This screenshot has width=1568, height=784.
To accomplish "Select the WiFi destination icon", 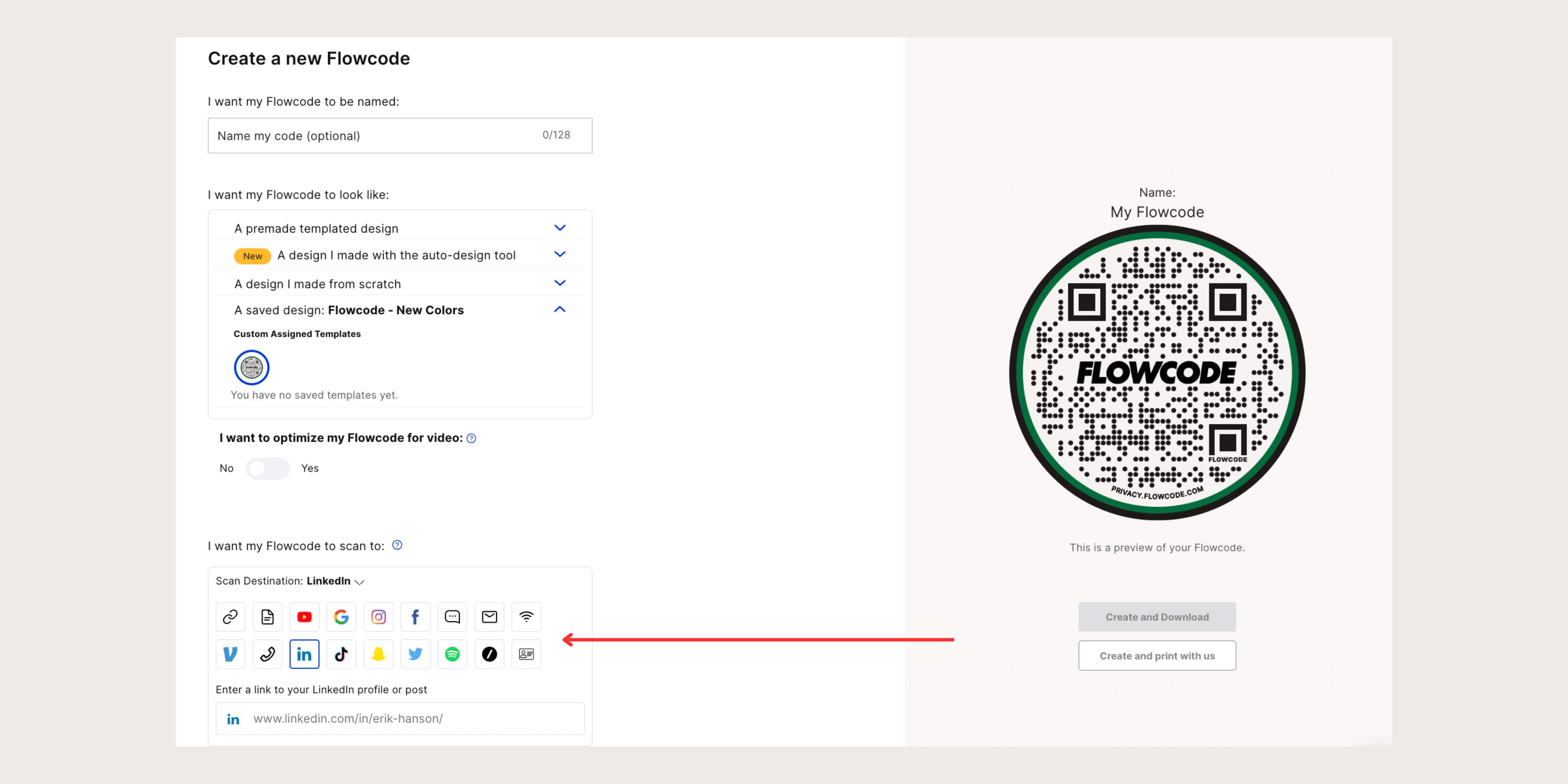I will tap(527, 617).
